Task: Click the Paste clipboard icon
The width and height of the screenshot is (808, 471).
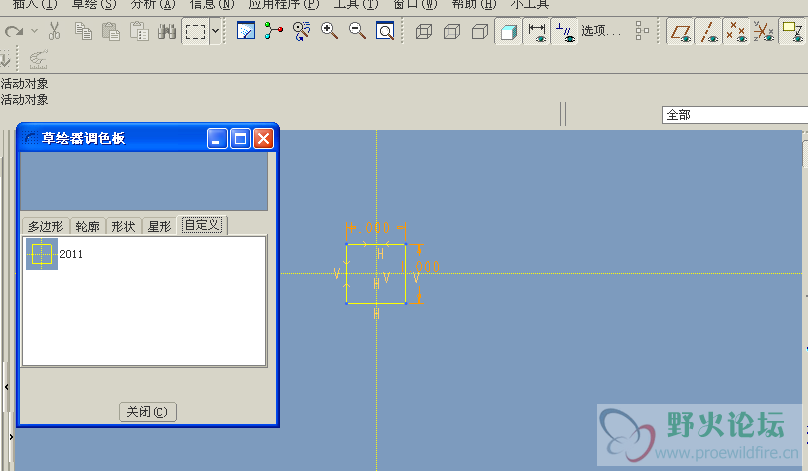Action: coord(111,31)
